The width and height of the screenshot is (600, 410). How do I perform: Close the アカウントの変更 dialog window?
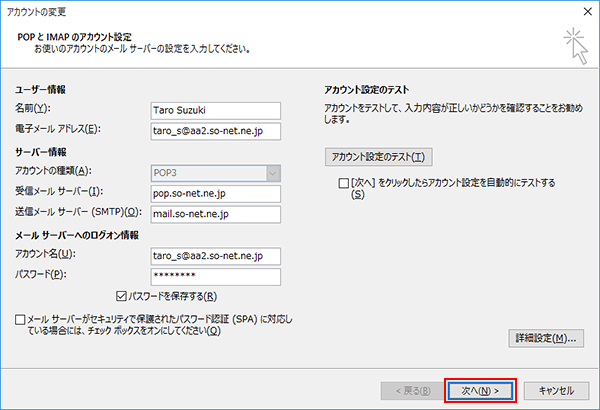[581, 10]
